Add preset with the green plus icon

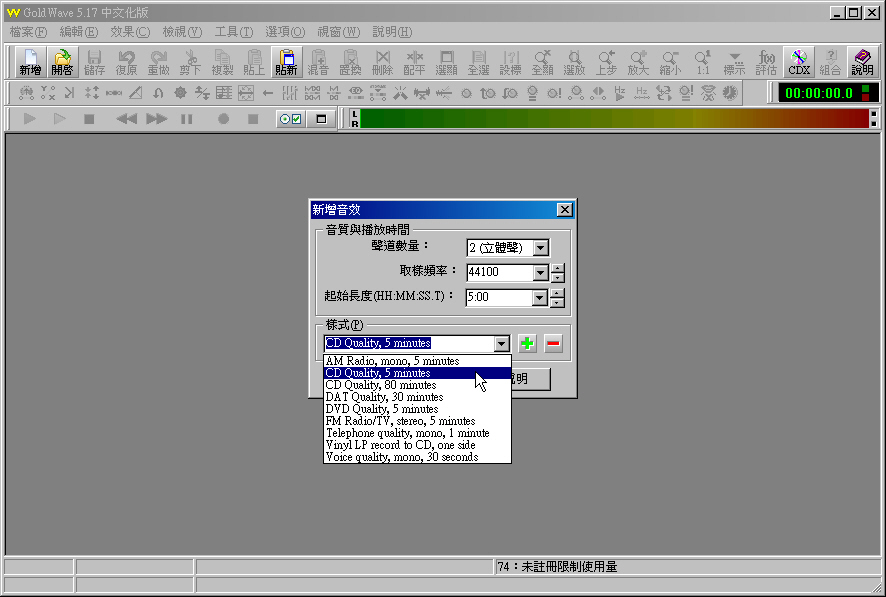[527, 343]
